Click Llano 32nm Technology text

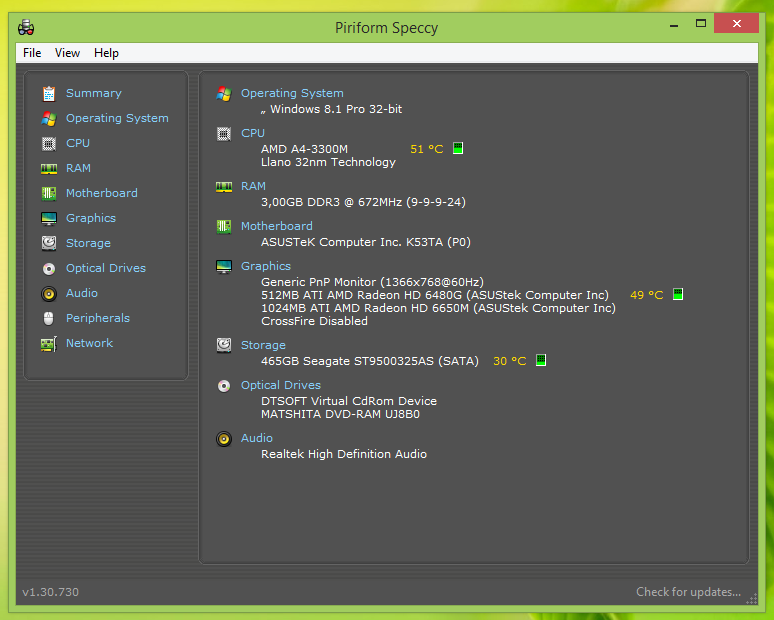point(328,162)
